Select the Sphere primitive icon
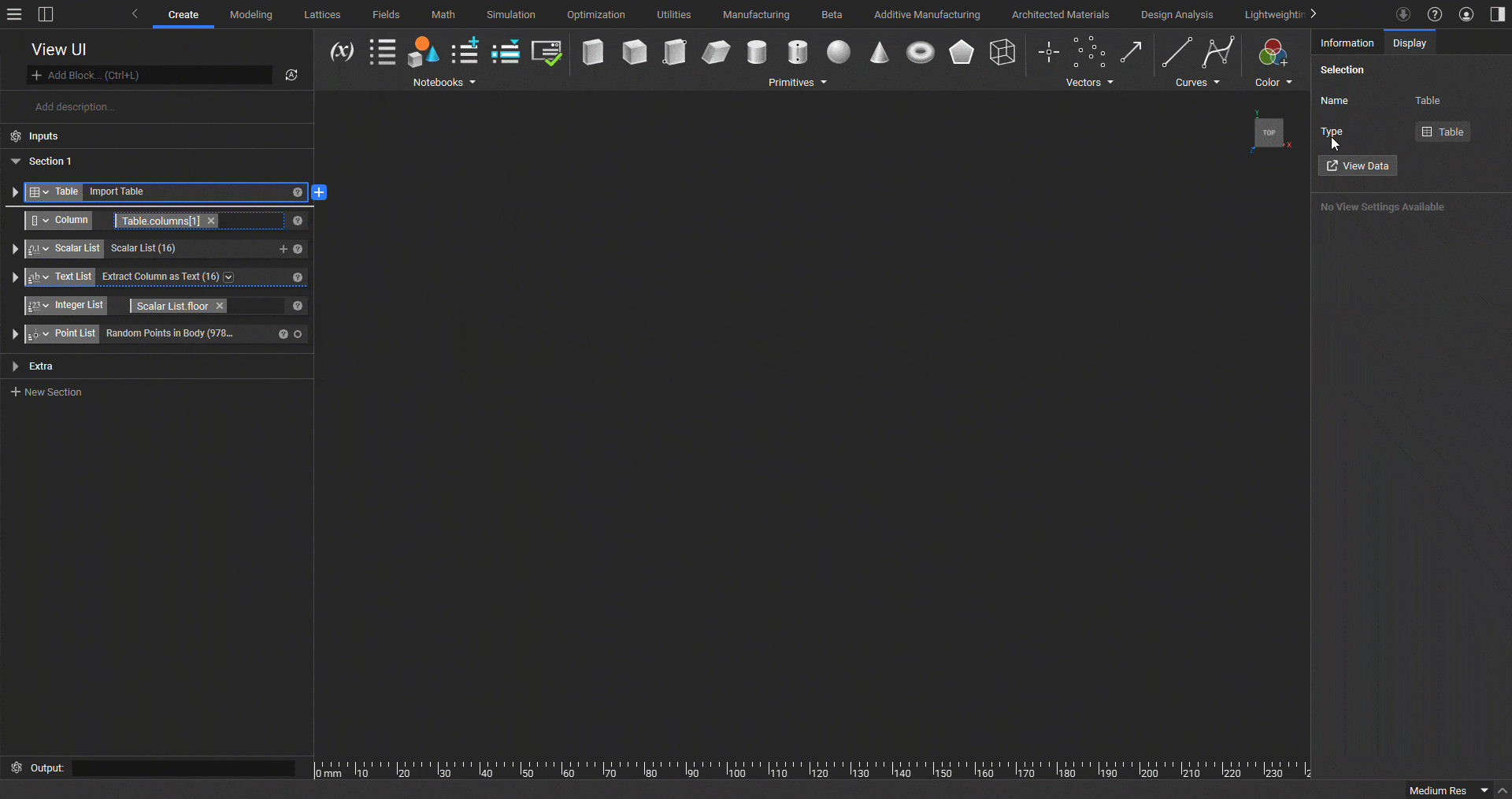 click(839, 52)
